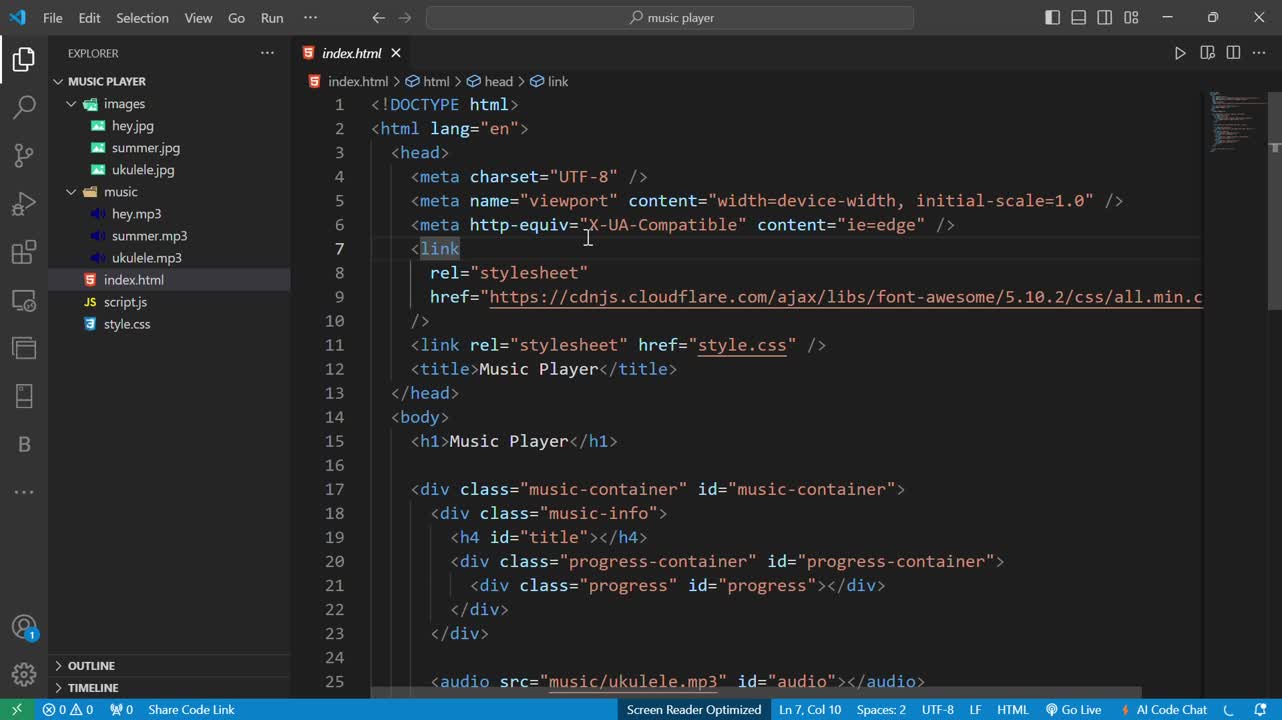Screen dimensions: 1282x720
Task: Toggle the bottom Panel visibility
Action: [x=1078, y=18]
